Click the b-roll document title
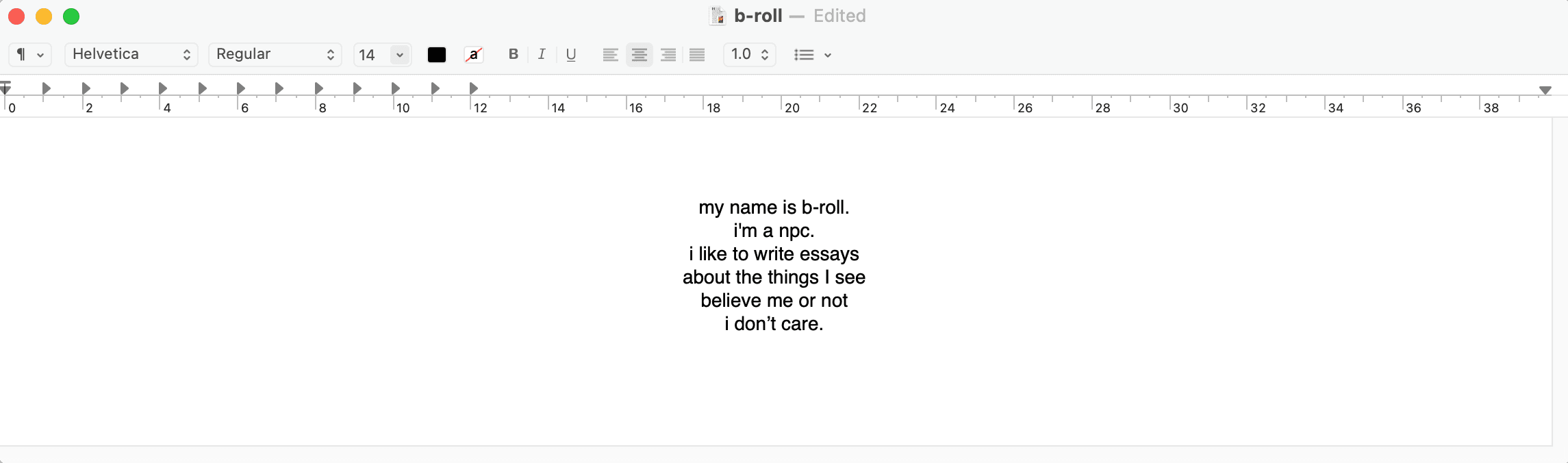 [x=758, y=16]
